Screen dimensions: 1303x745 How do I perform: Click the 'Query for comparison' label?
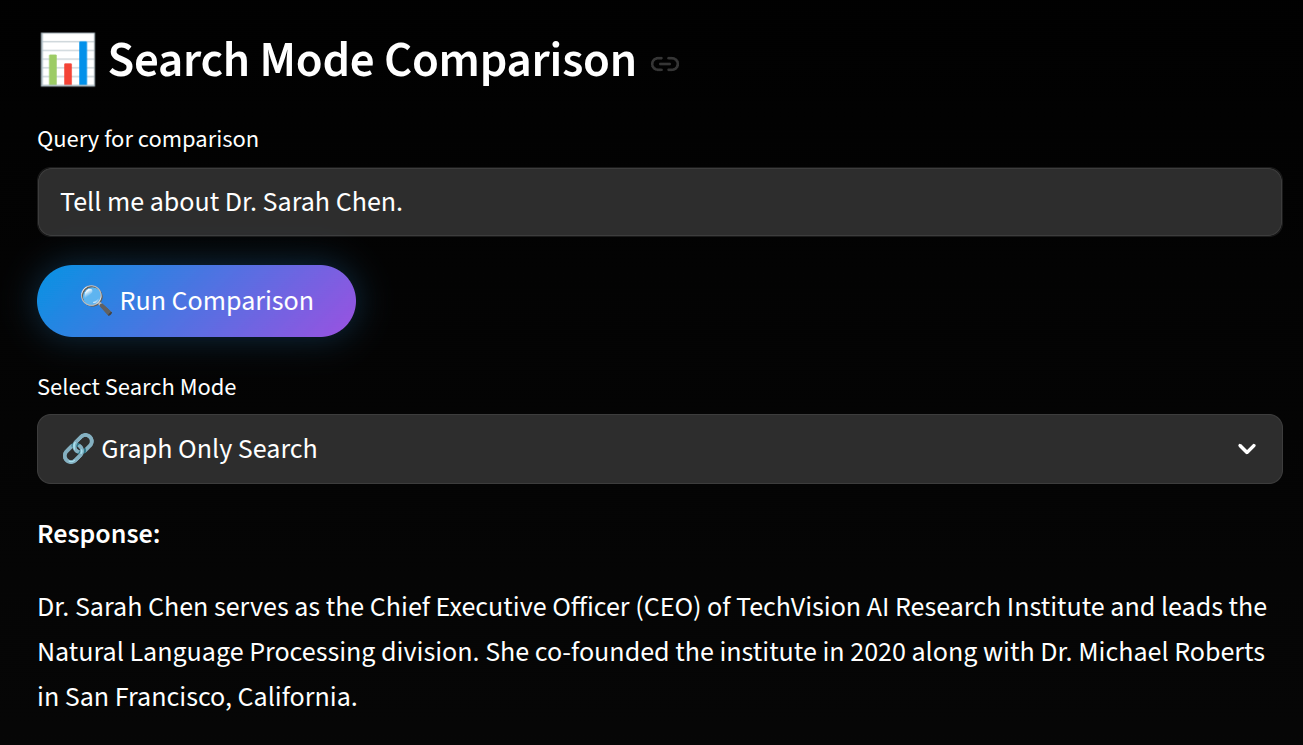coord(148,139)
